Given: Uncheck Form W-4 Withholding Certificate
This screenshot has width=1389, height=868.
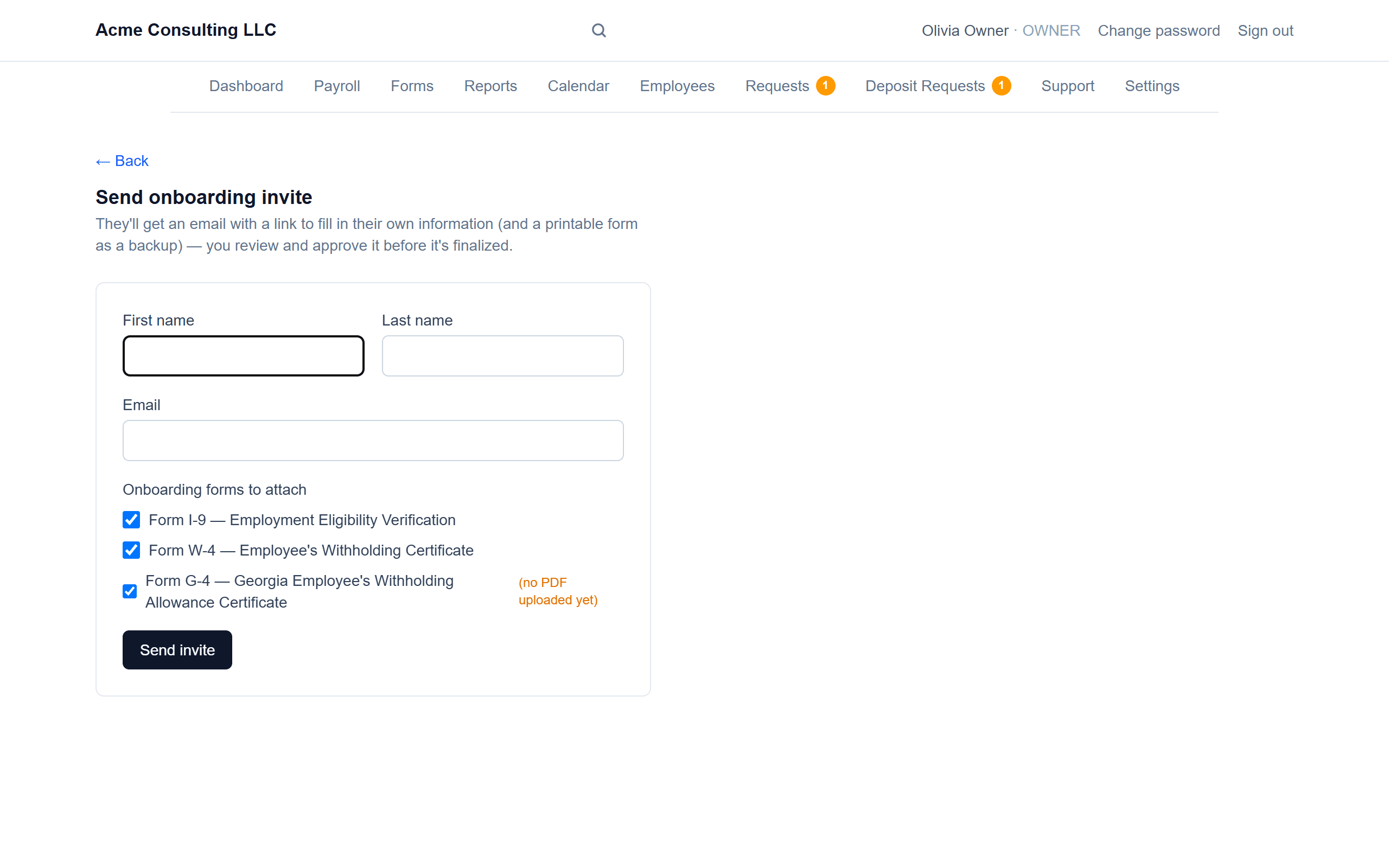Looking at the screenshot, I should [x=131, y=550].
